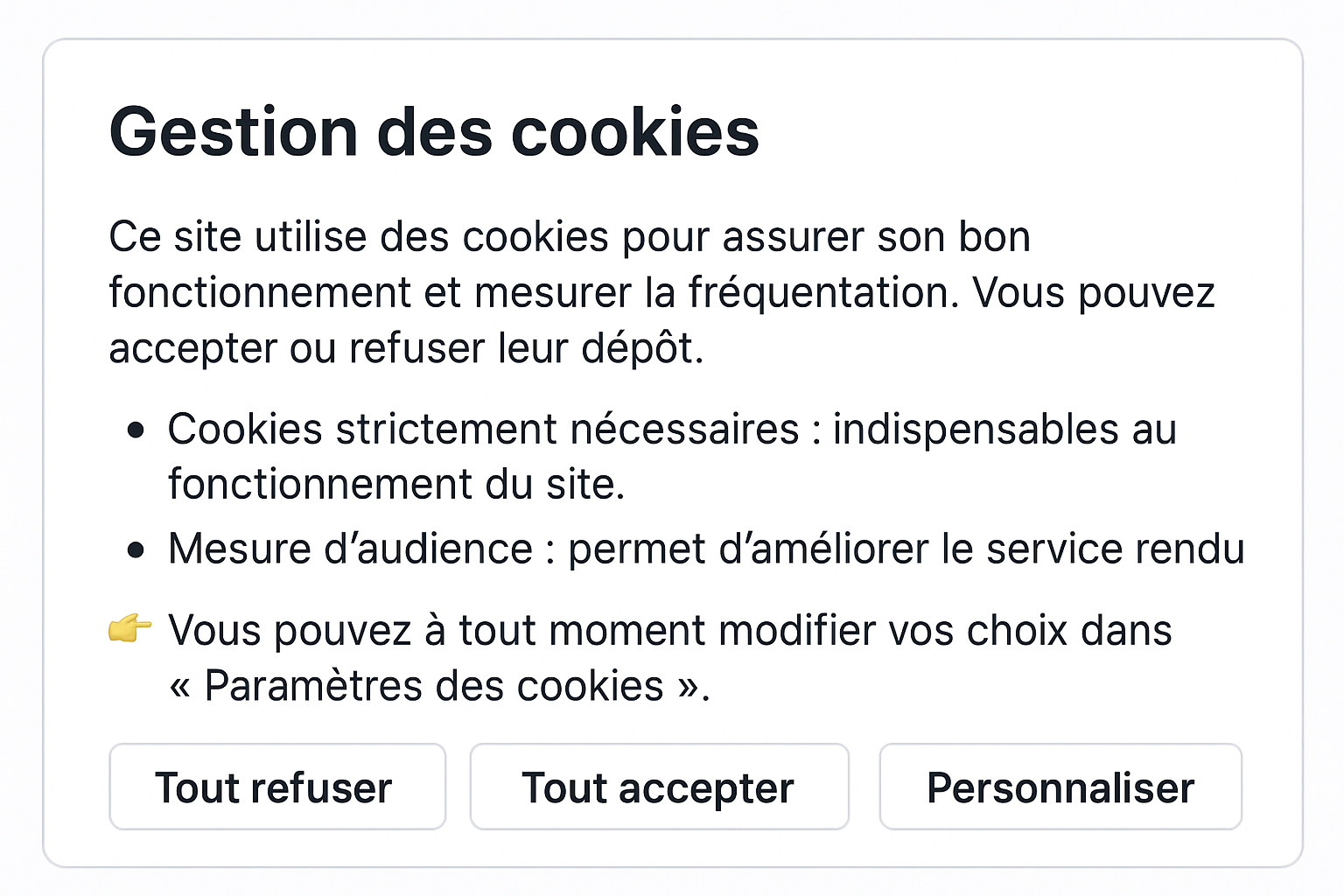Click 'Vous pouvez' ending the second description line
1344x896 pixels.
1094,293
